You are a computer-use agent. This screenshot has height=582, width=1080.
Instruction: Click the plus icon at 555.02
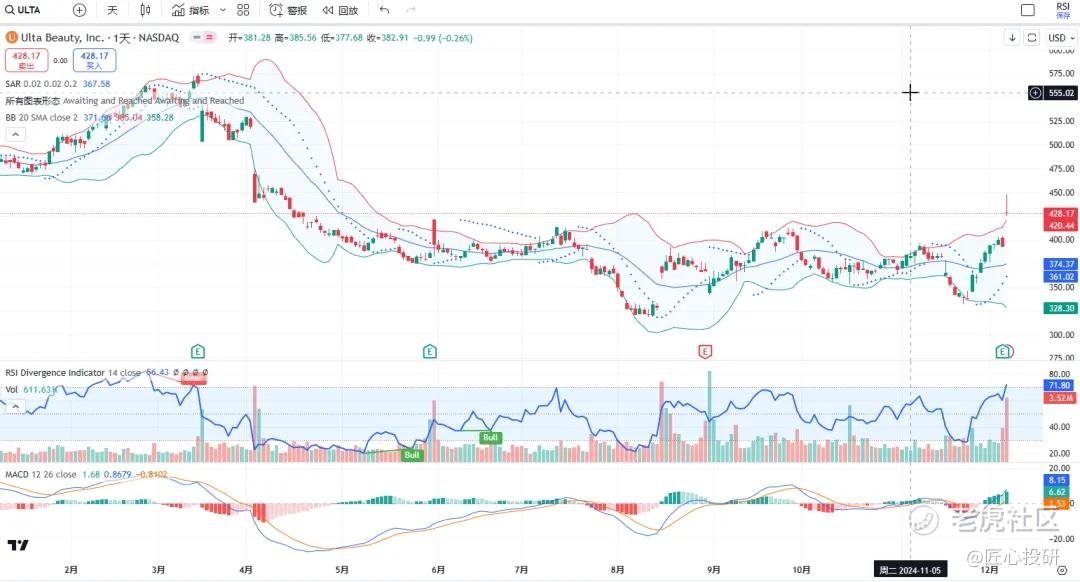click(x=1035, y=93)
